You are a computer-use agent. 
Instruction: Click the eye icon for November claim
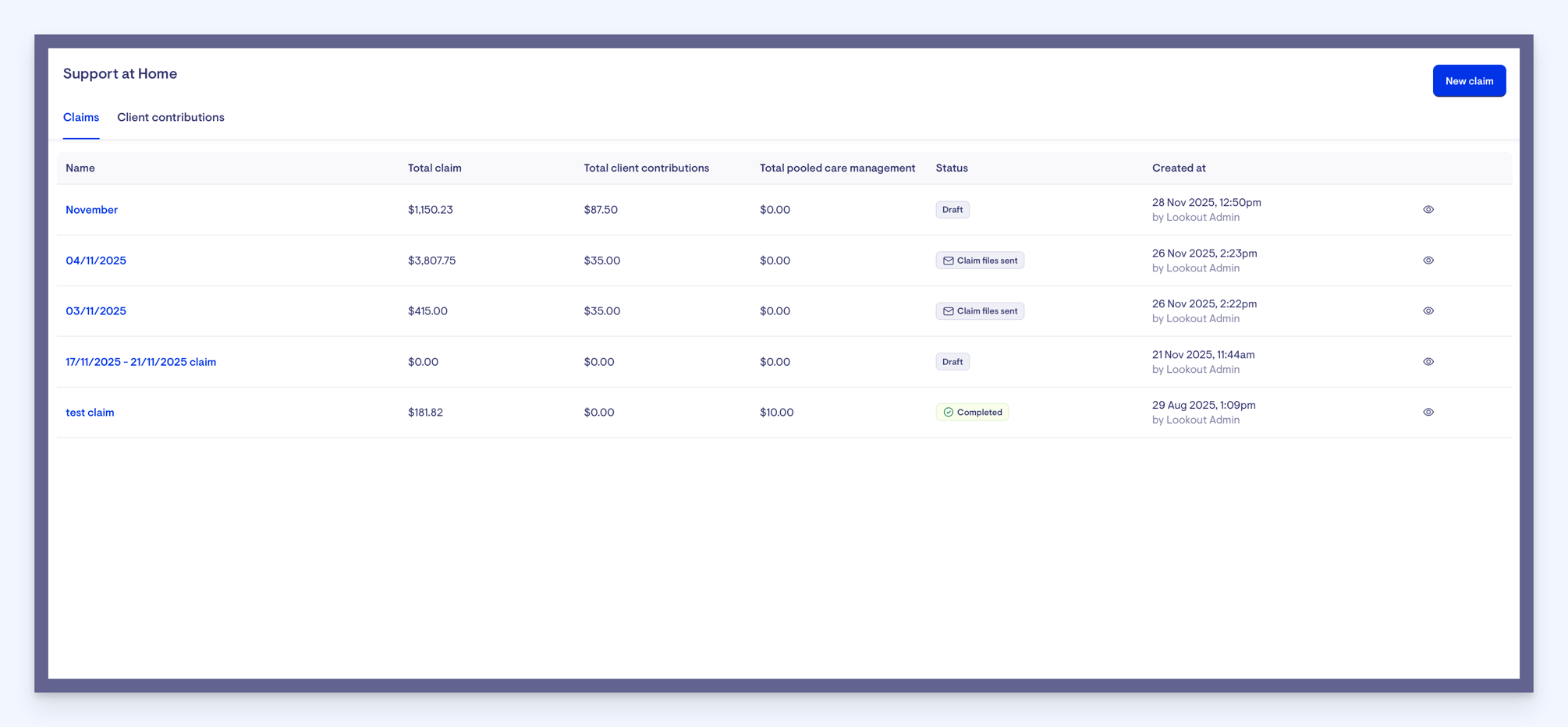(1428, 210)
